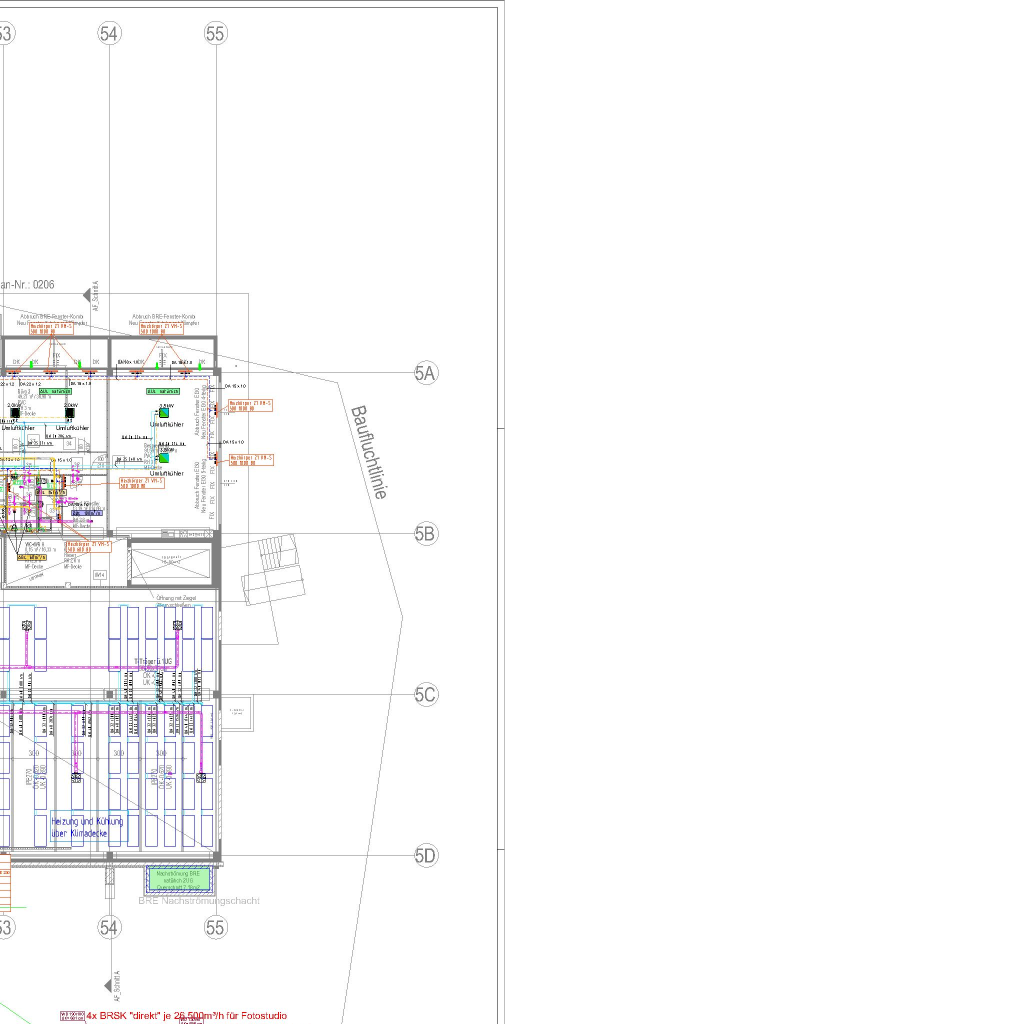This screenshot has width=1024, height=1024.
Task: Click the upper 3.5kW Umluftkühler symbol
Action: (x=164, y=413)
